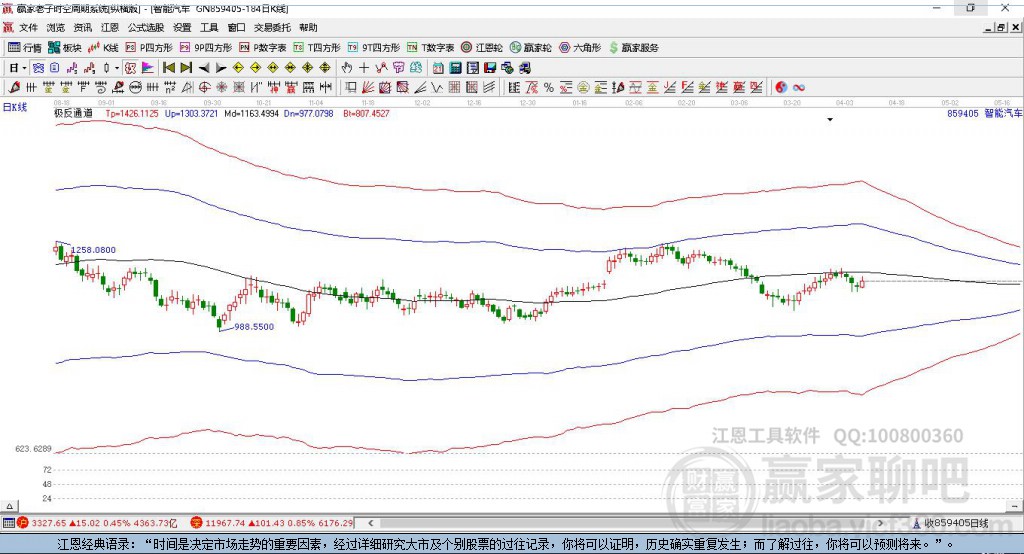
Task: Open 赢家服务 service page
Action: (x=633, y=48)
